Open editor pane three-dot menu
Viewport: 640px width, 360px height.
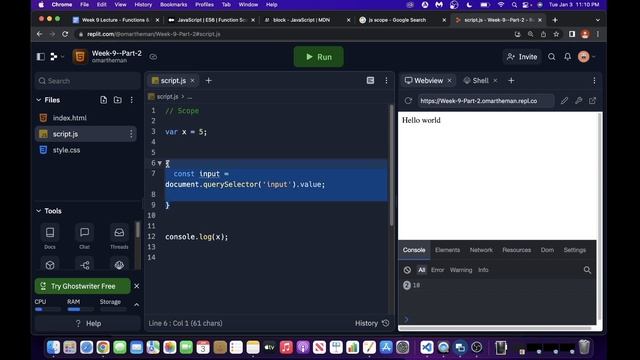point(387,81)
